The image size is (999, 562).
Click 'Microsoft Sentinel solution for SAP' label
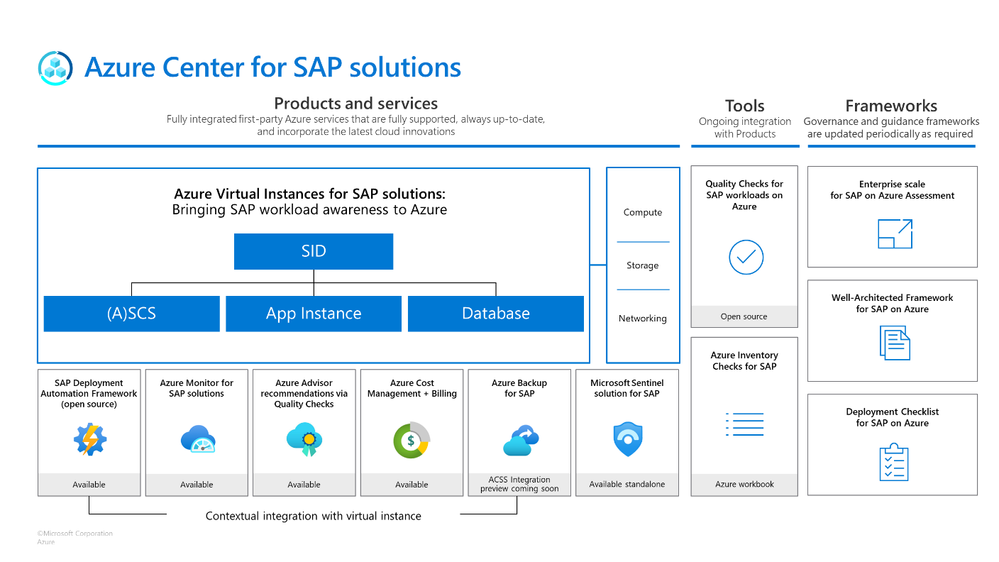coord(627,388)
